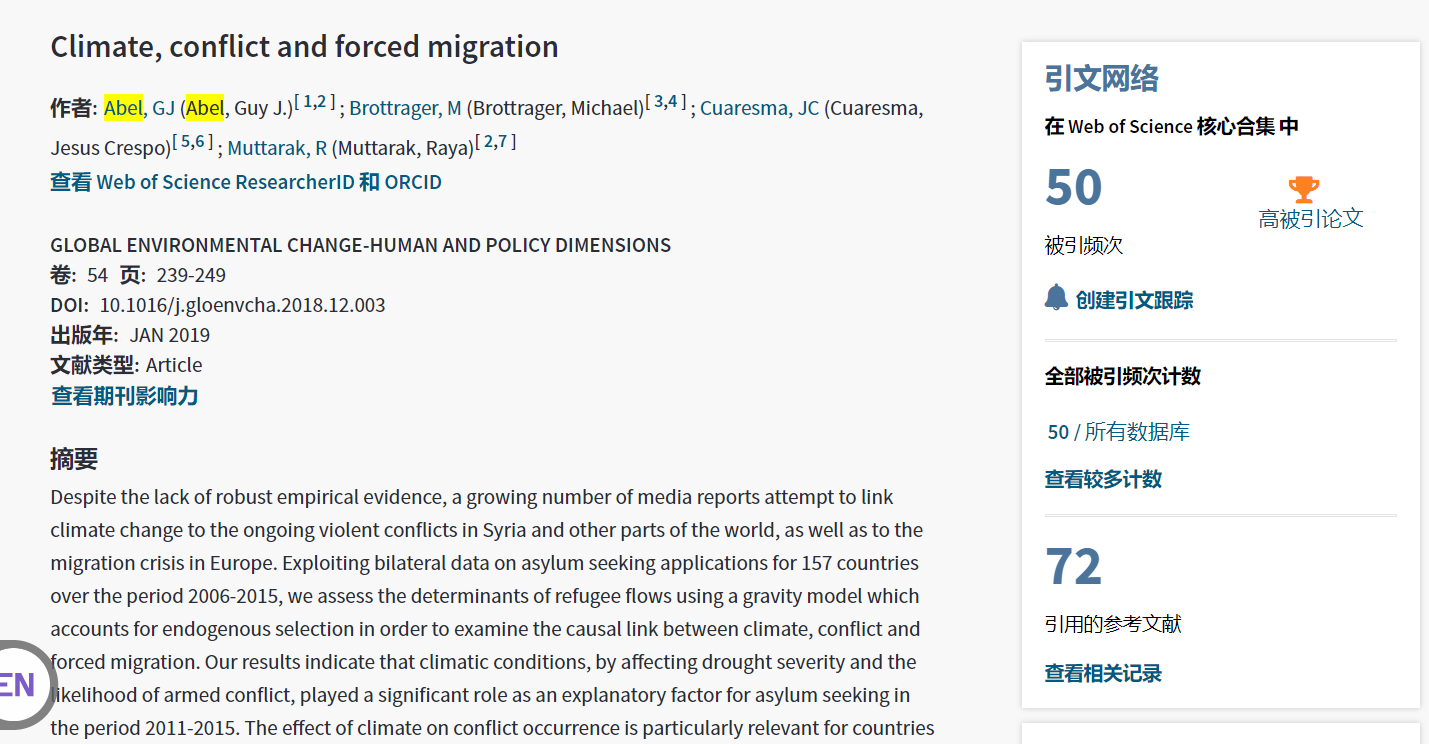Open author link Brottrager, M
1429x744 pixels.
405,108
